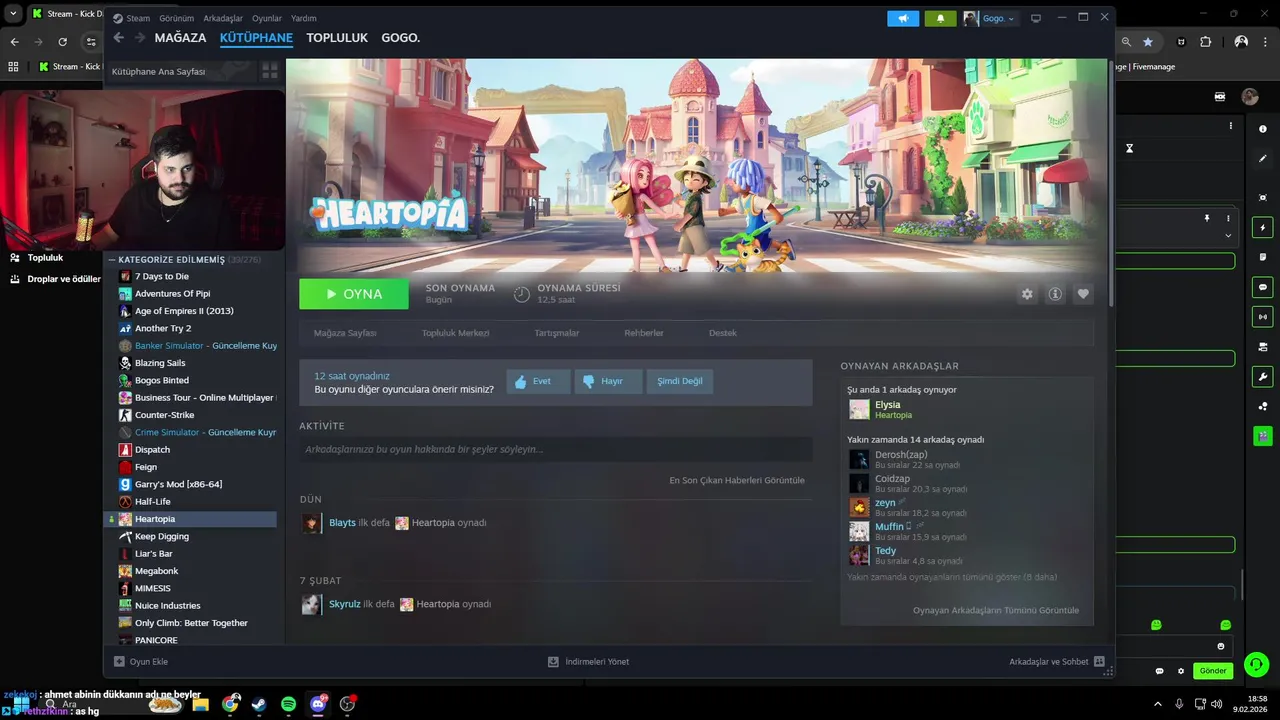Image resolution: width=1280 pixels, height=720 pixels.
Task: Click Kütüphane Ana Sayfası button
Action: [x=179, y=72]
